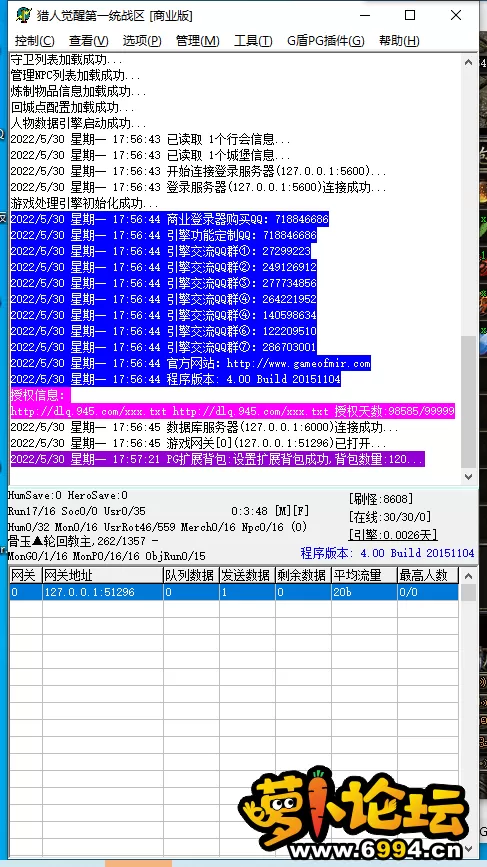Click the 官方网站 gameofmir.com log line
Viewport: 487px width, 867px height.
[190, 364]
